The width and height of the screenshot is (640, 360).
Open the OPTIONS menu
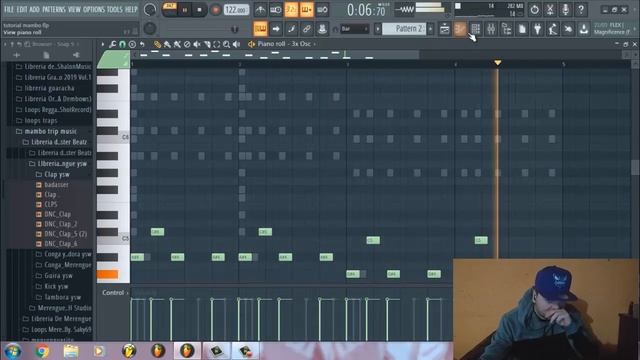94,9
